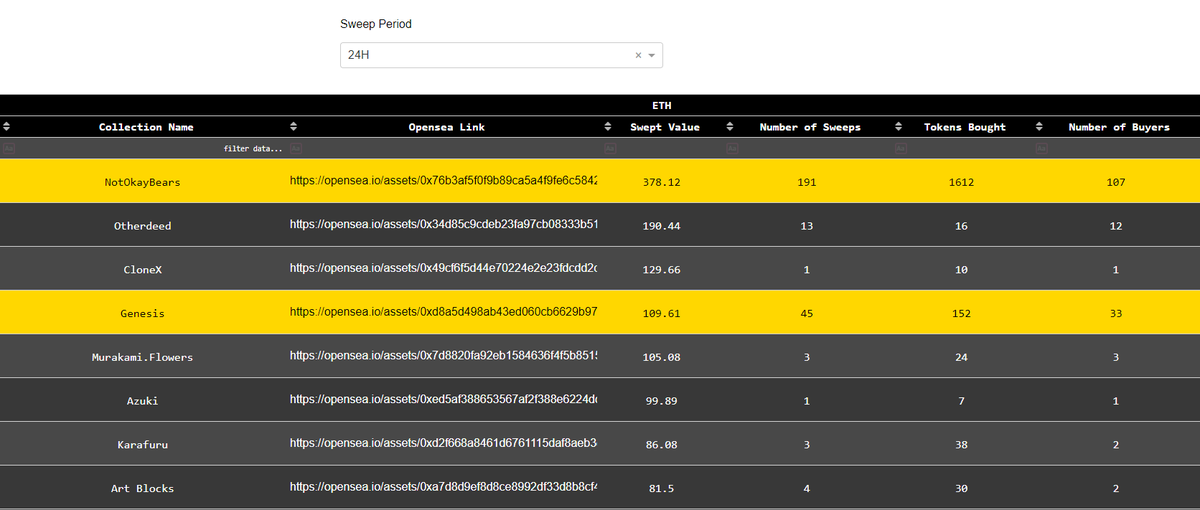Open the CloneX Opensea link

[x=444, y=269]
